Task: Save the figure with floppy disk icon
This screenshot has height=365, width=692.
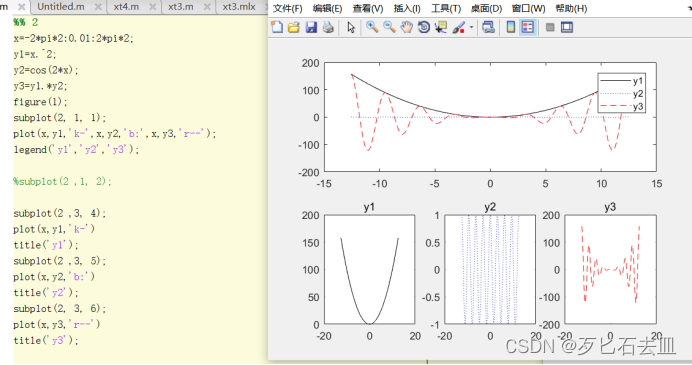Action: pyautogui.click(x=311, y=27)
